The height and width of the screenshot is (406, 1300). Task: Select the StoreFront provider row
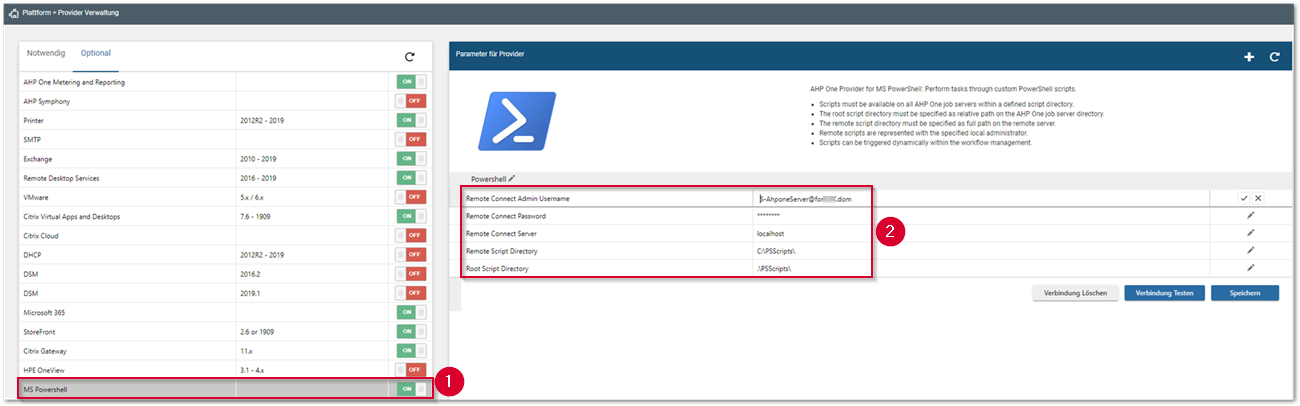click(227, 331)
